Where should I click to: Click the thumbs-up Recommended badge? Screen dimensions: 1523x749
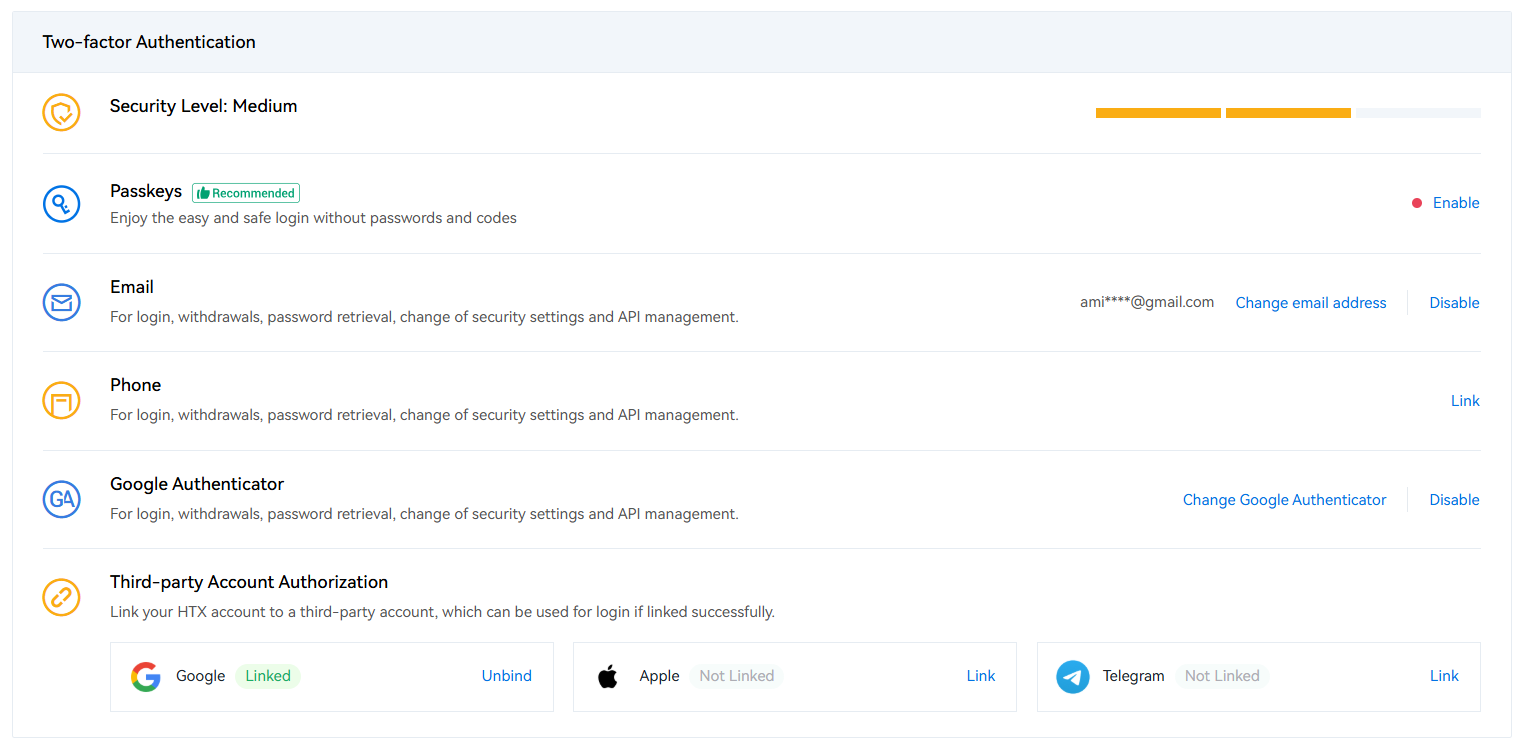click(246, 193)
